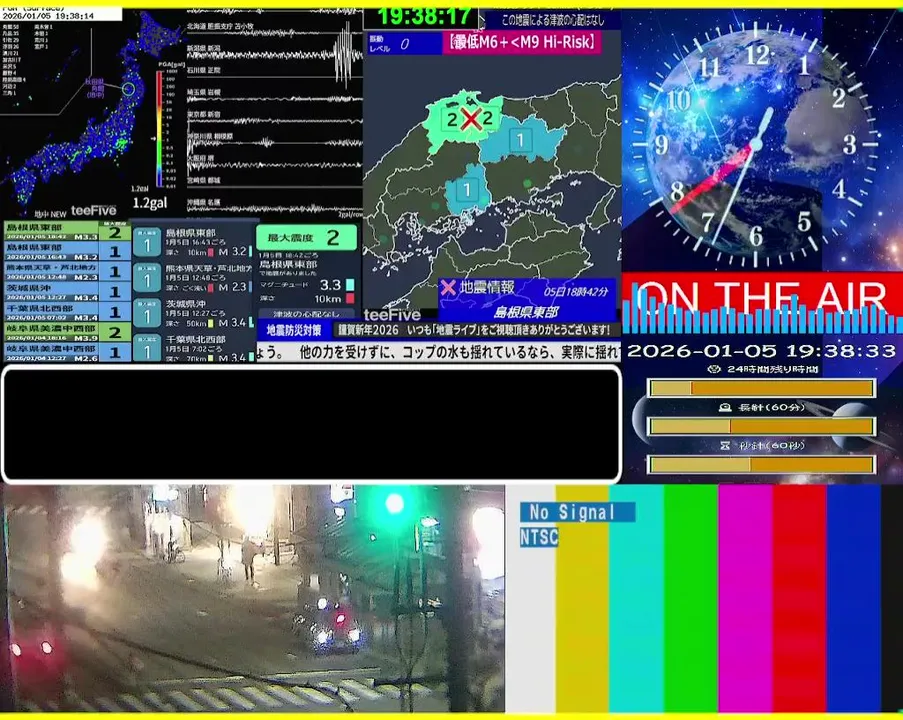The height and width of the screenshot is (720, 903).
Task: Click the 05日18時42分 time in map banner
Action: point(576,292)
